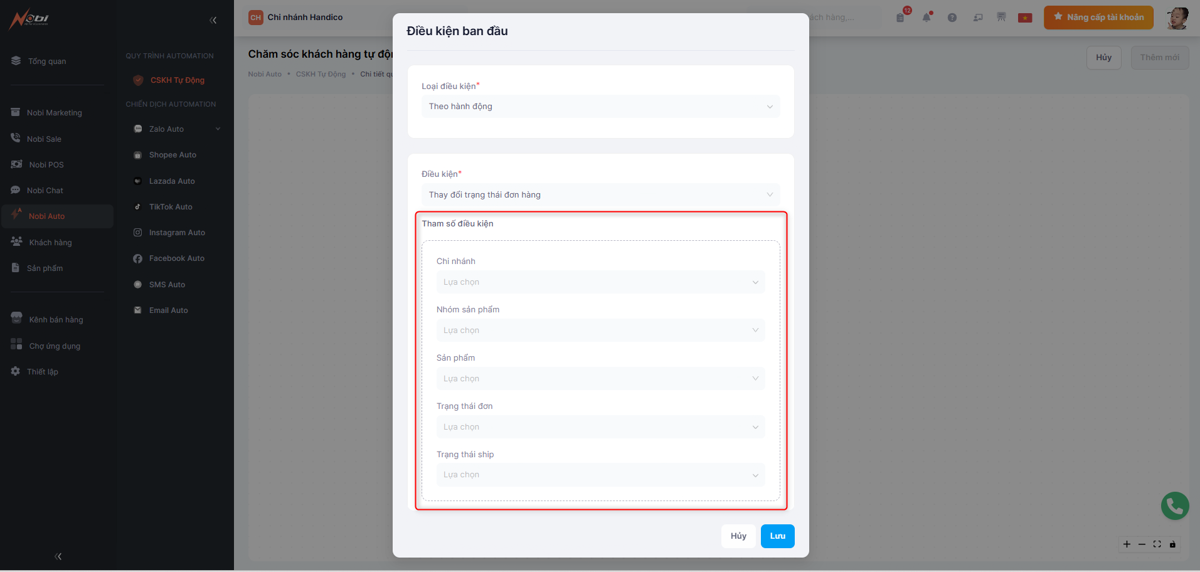Screen dimensions: 1200x572
Task: Open the Trạng thái đơn dropdown
Action: click(x=600, y=427)
